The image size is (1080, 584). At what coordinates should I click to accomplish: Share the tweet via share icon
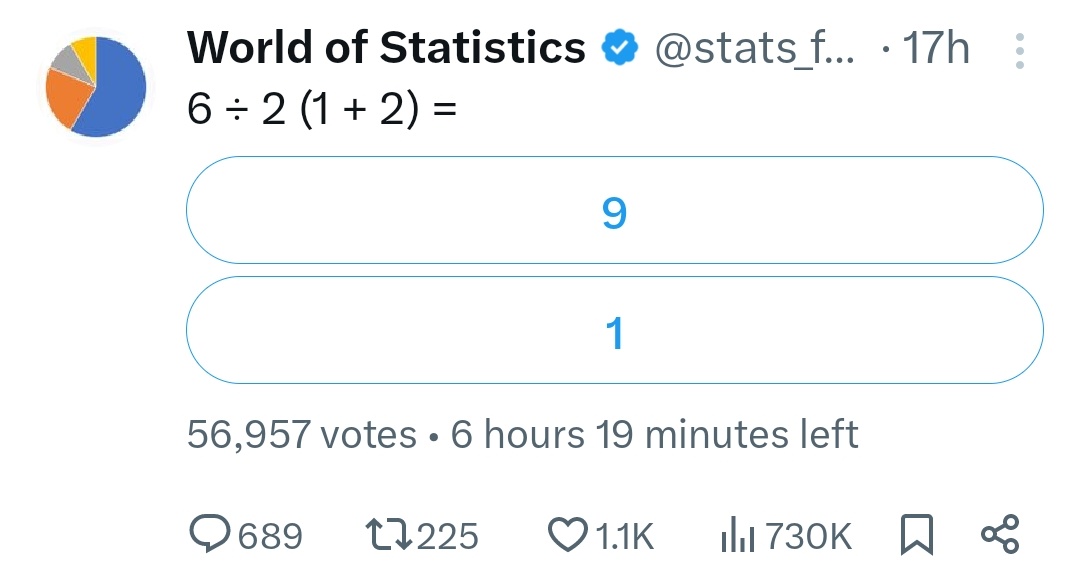coord(1000,535)
